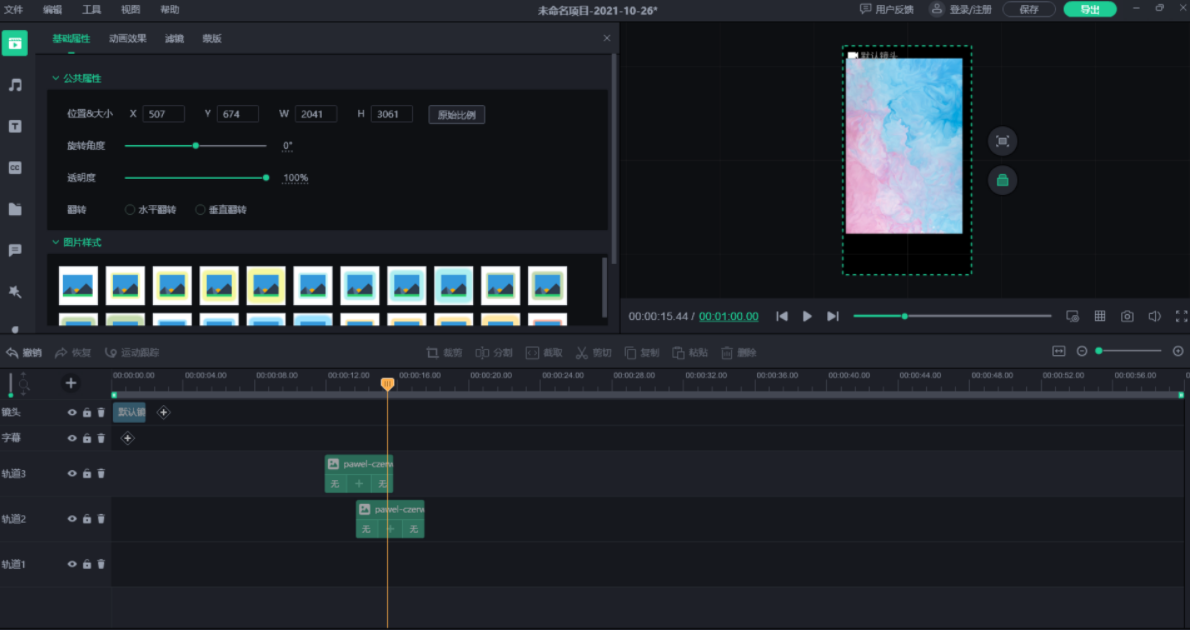
Task: Lock the 轨道2 track
Action: (87, 519)
